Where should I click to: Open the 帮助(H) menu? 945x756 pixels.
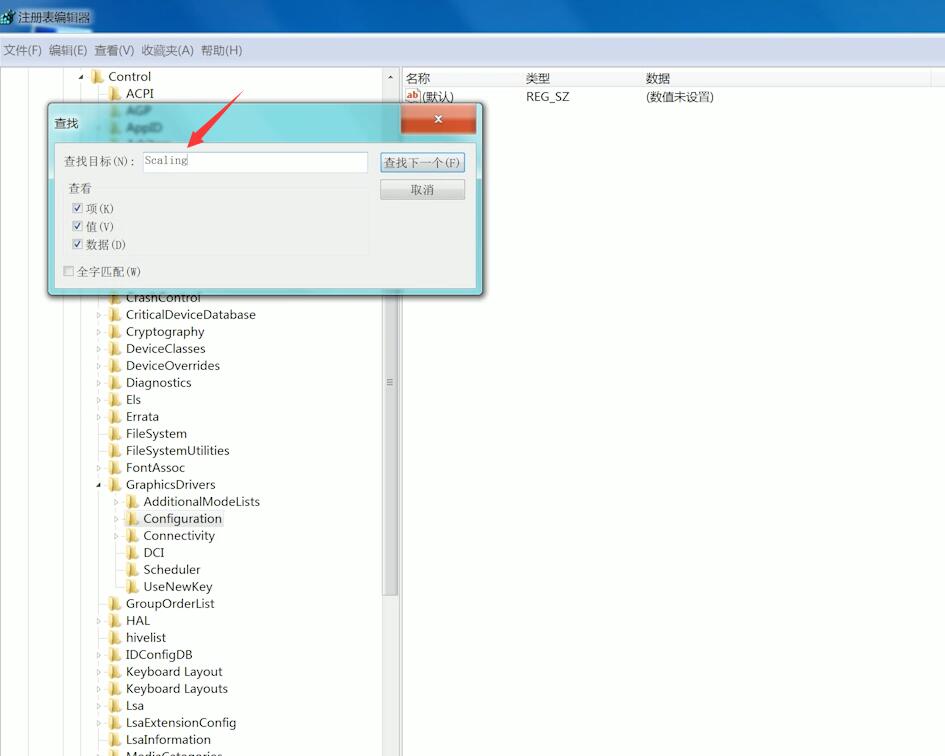click(x=221, y=51)
